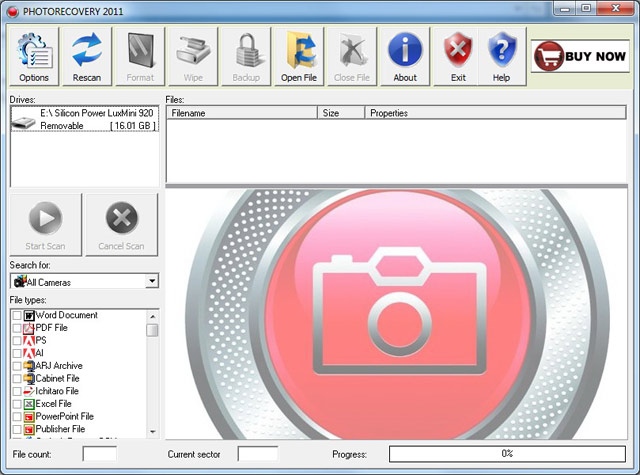Check the Excel File checkbox
The width and height of the screenshot is (640, 475).
[17, 404]
